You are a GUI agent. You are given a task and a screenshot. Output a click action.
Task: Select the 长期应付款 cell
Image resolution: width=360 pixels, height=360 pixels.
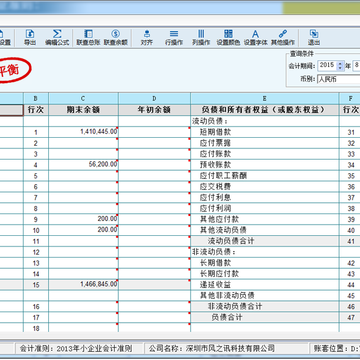265,274
